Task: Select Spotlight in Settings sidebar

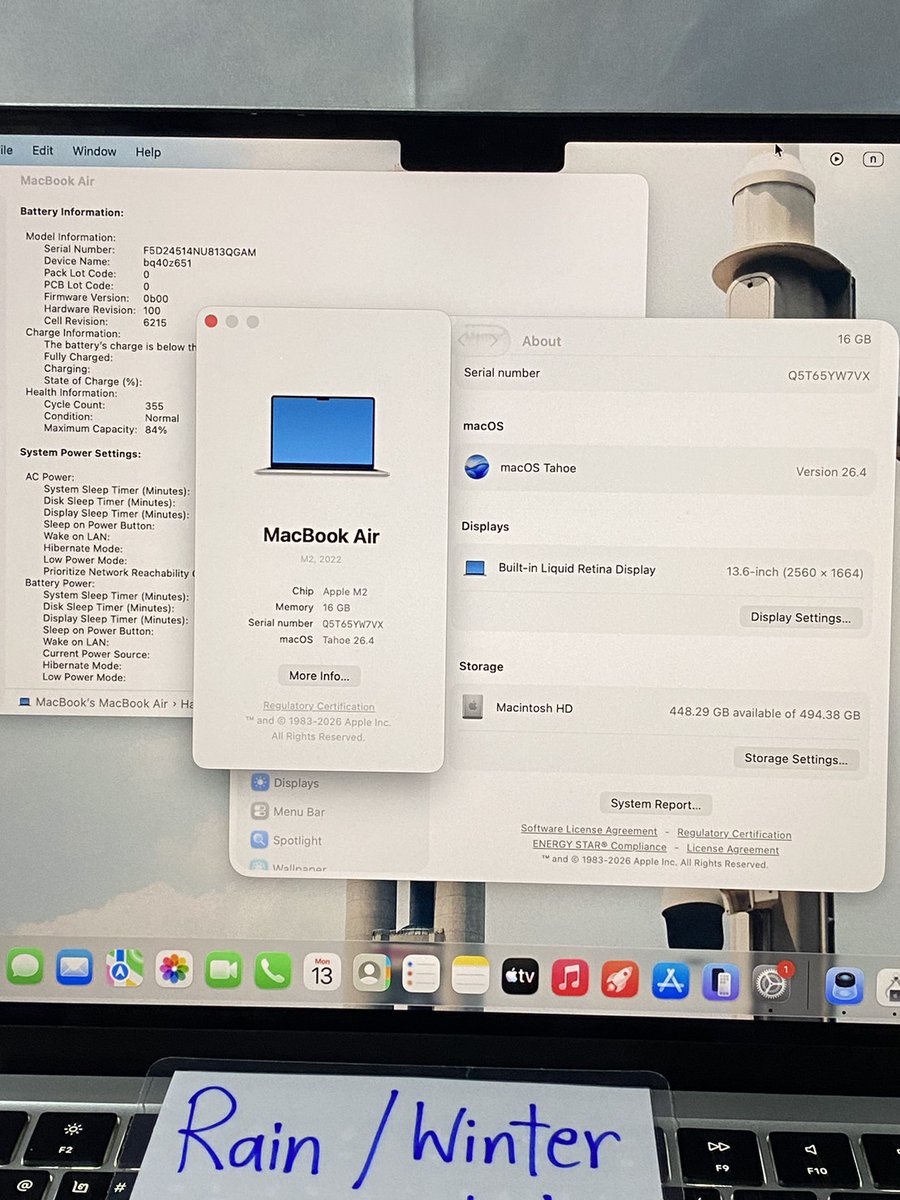Action: [286, 841]
